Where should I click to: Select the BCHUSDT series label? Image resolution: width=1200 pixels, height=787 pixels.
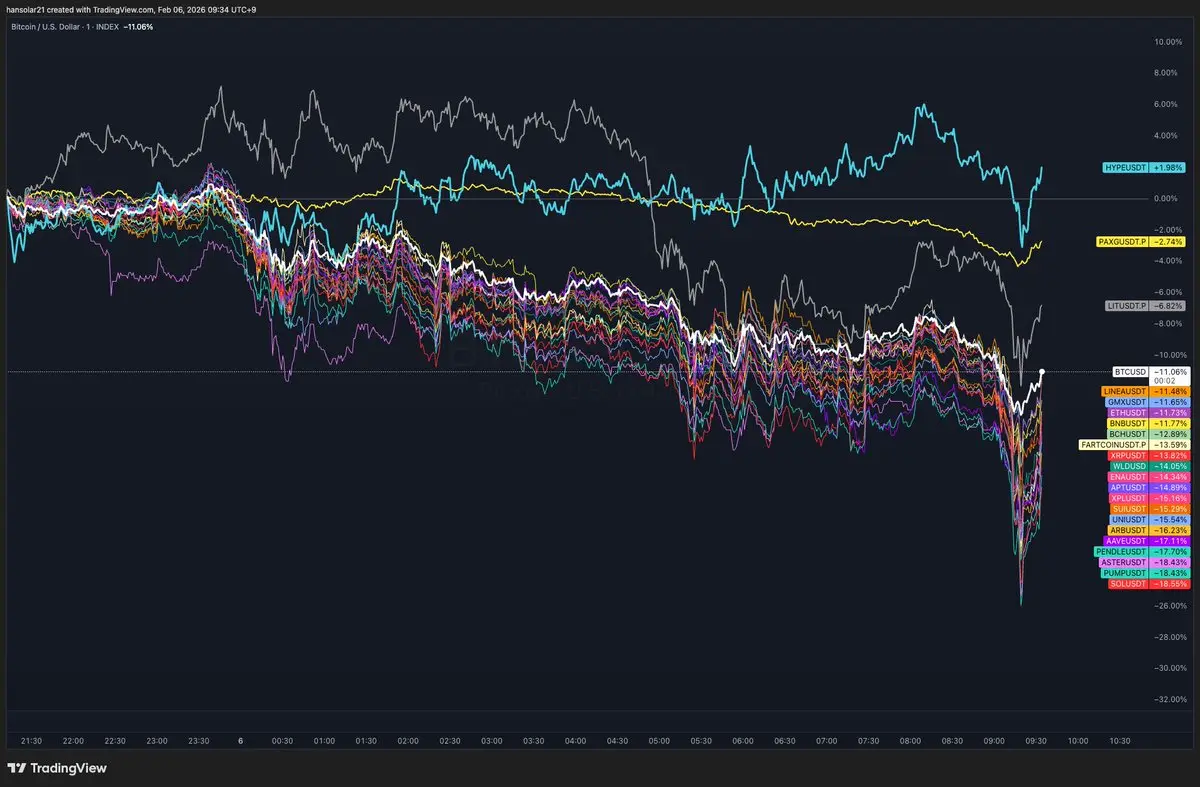(x=1127, y=434)
